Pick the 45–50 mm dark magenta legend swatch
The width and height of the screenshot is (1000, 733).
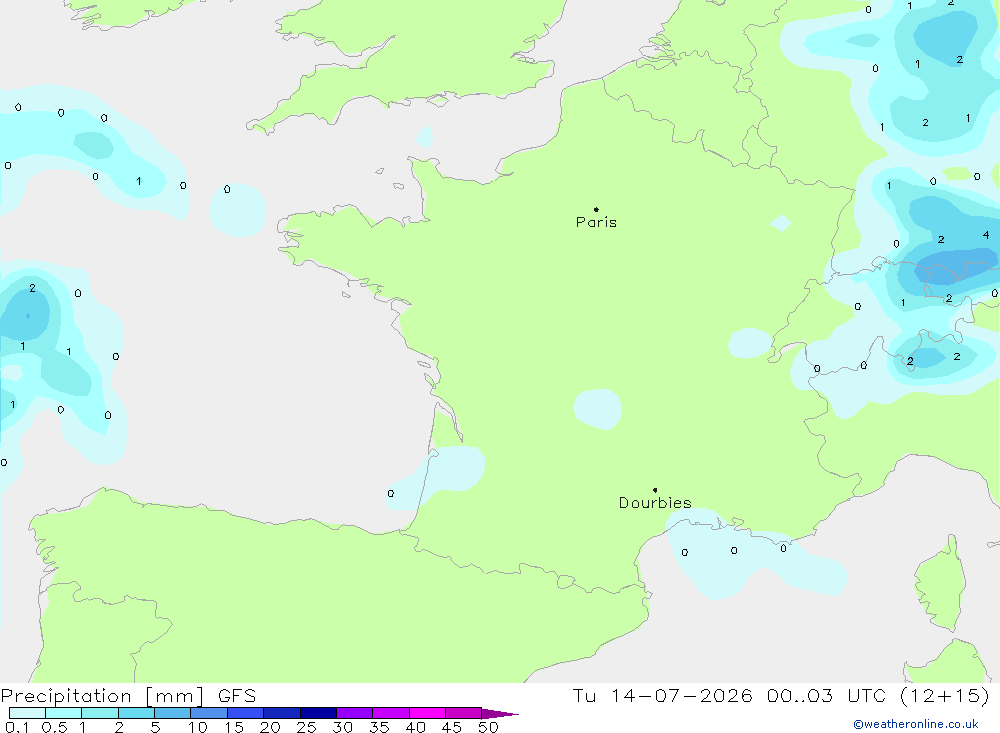point(463,713)
